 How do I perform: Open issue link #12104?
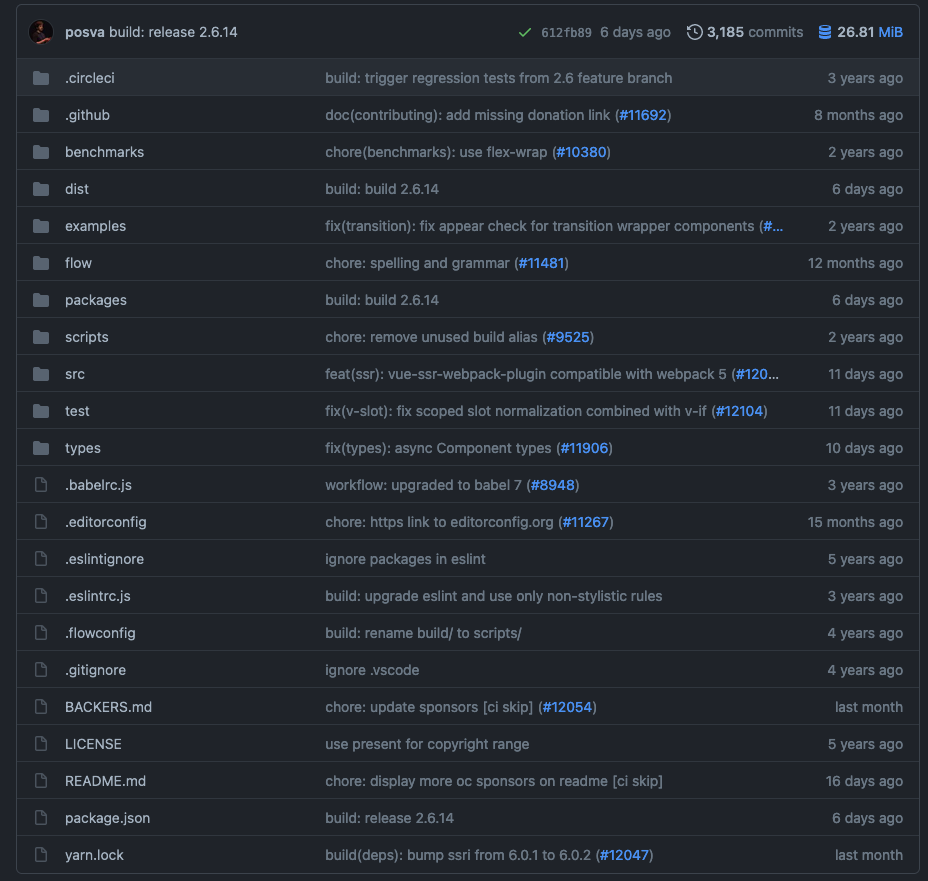tap(739, 411)
